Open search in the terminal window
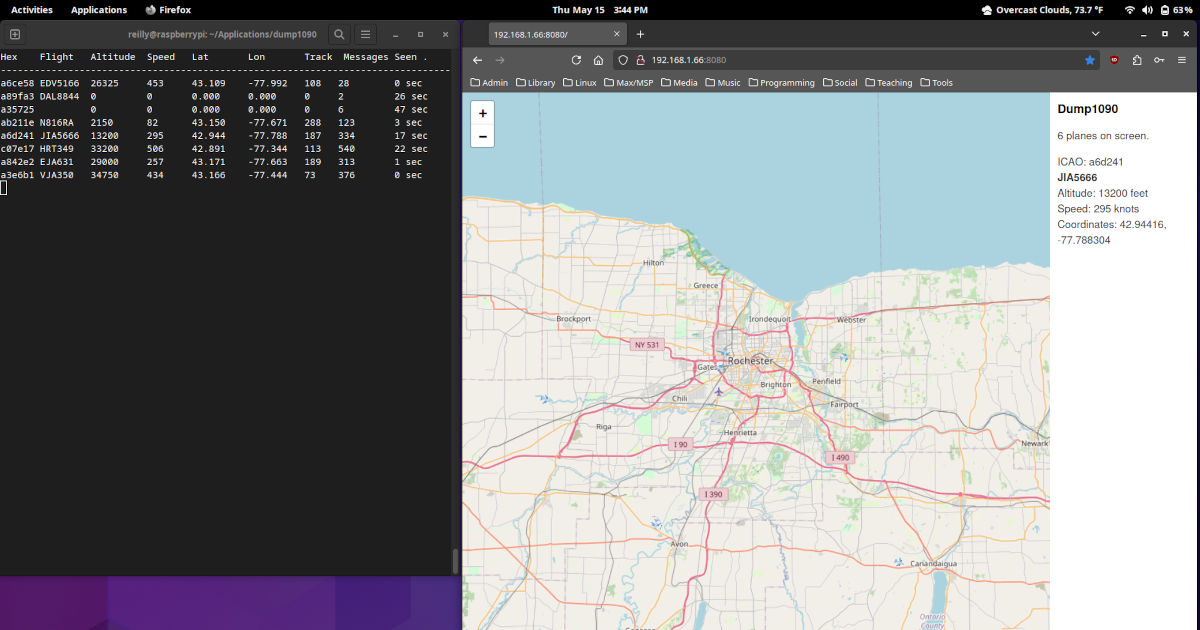Screen dimensions: 1200x630 click(x=339, y=33)
